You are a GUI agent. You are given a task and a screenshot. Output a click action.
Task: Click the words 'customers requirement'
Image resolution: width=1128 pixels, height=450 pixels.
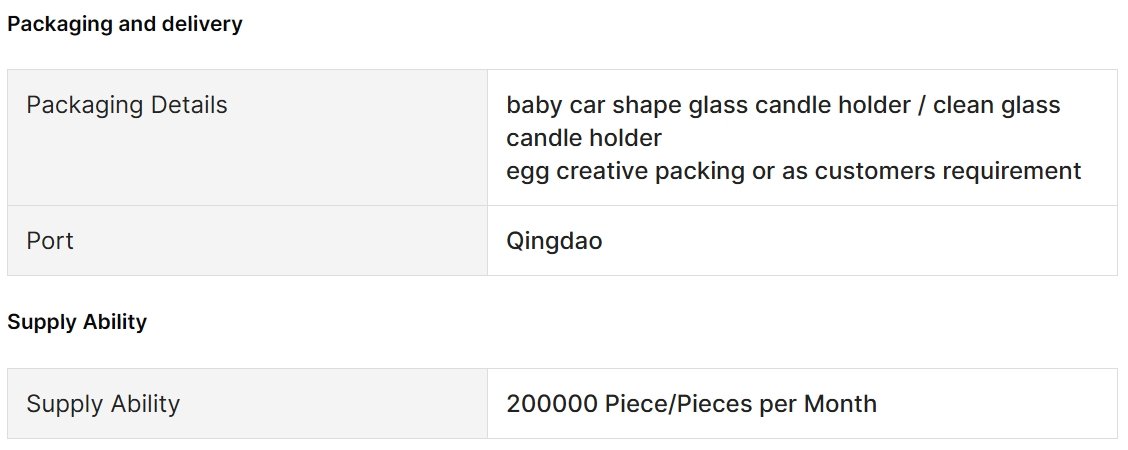[x=947, y=171]
